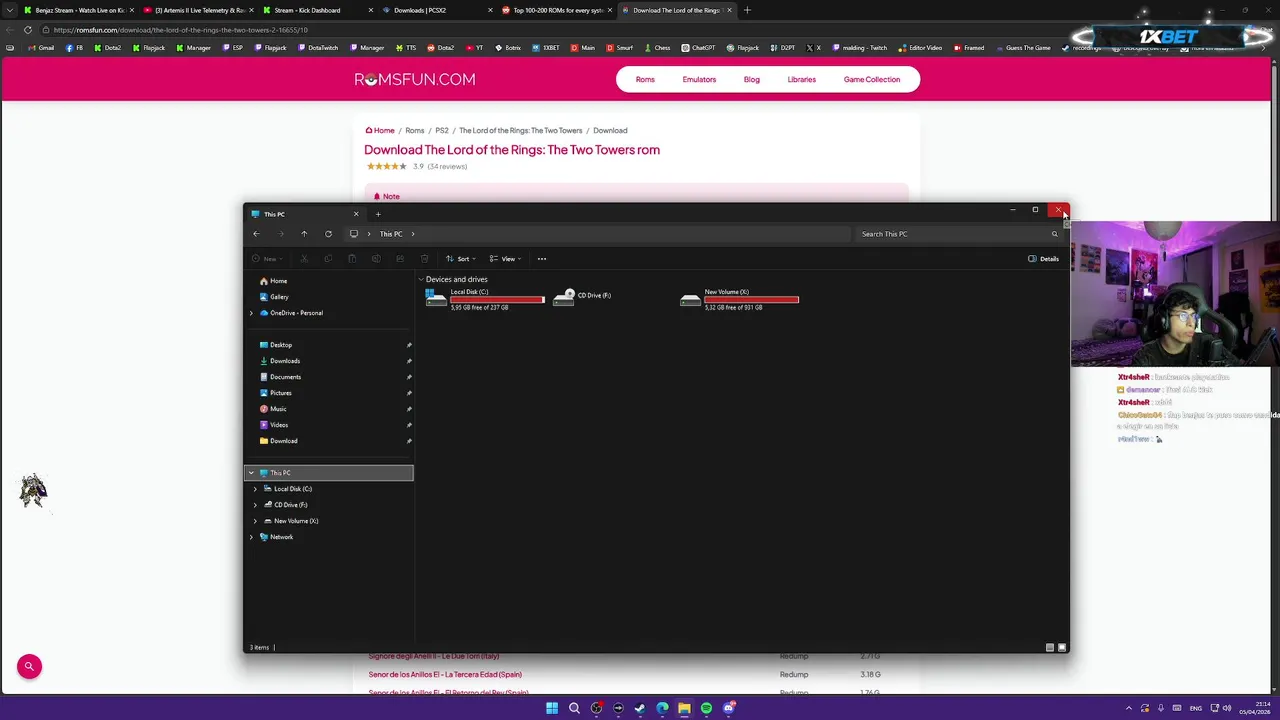
Task: Click The Two Towers breadcrumb link
Action: pos(520,130)
